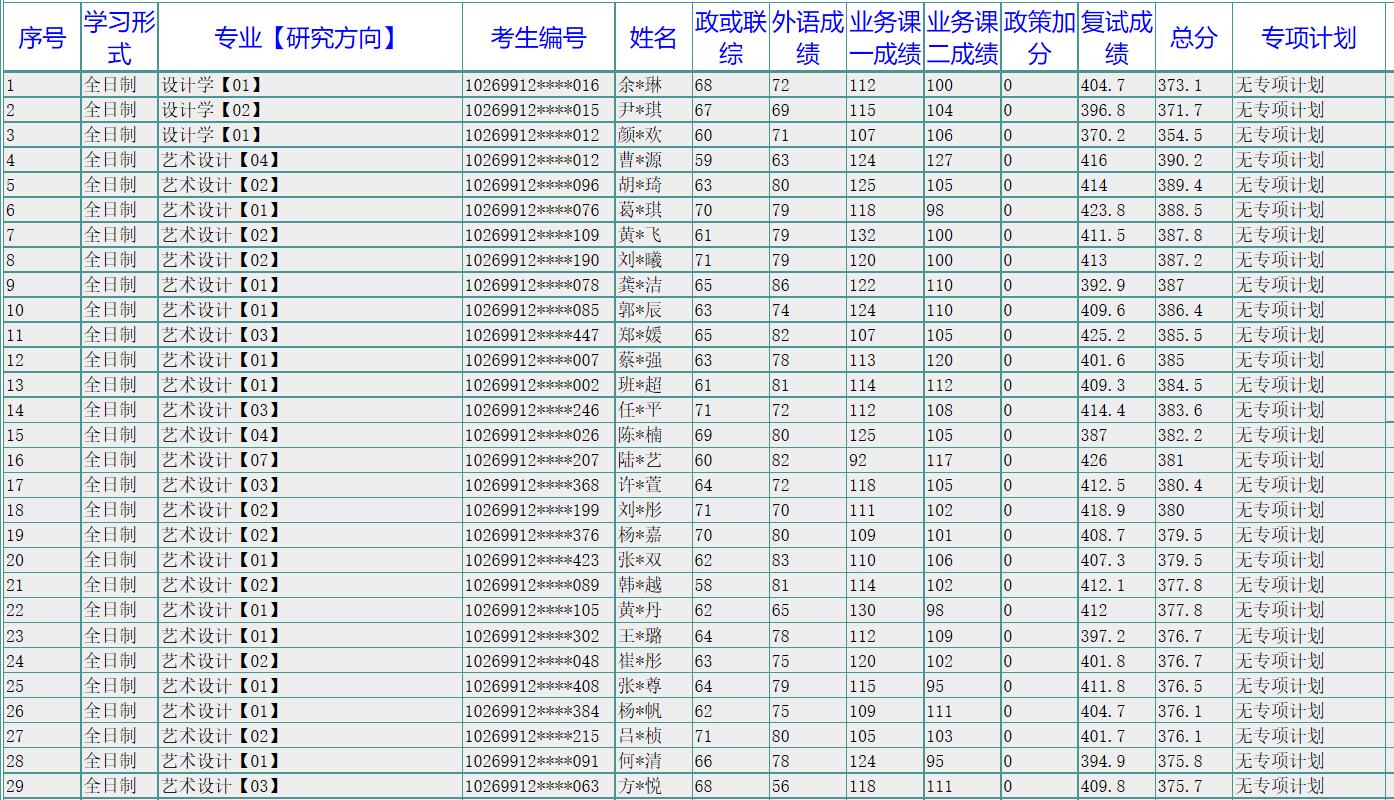The height and width of the screenshot is (800, 1394).
Task: Click the total score 390.2 cell
Action: tap(1180, 160)
